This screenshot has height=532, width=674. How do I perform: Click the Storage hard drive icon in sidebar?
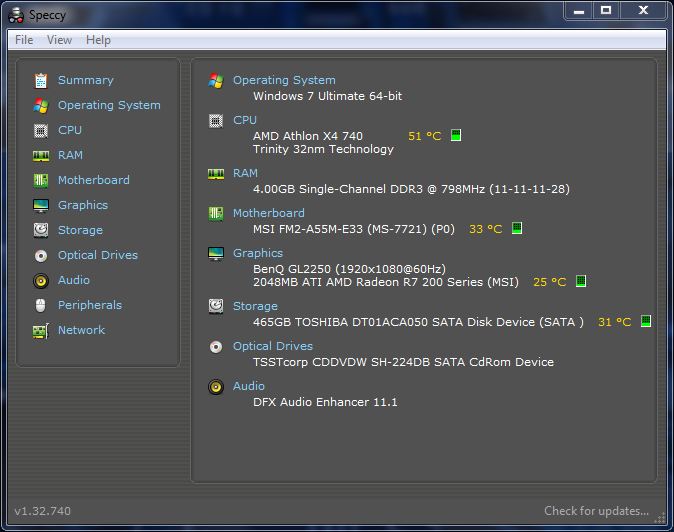[x=41, y=230]
